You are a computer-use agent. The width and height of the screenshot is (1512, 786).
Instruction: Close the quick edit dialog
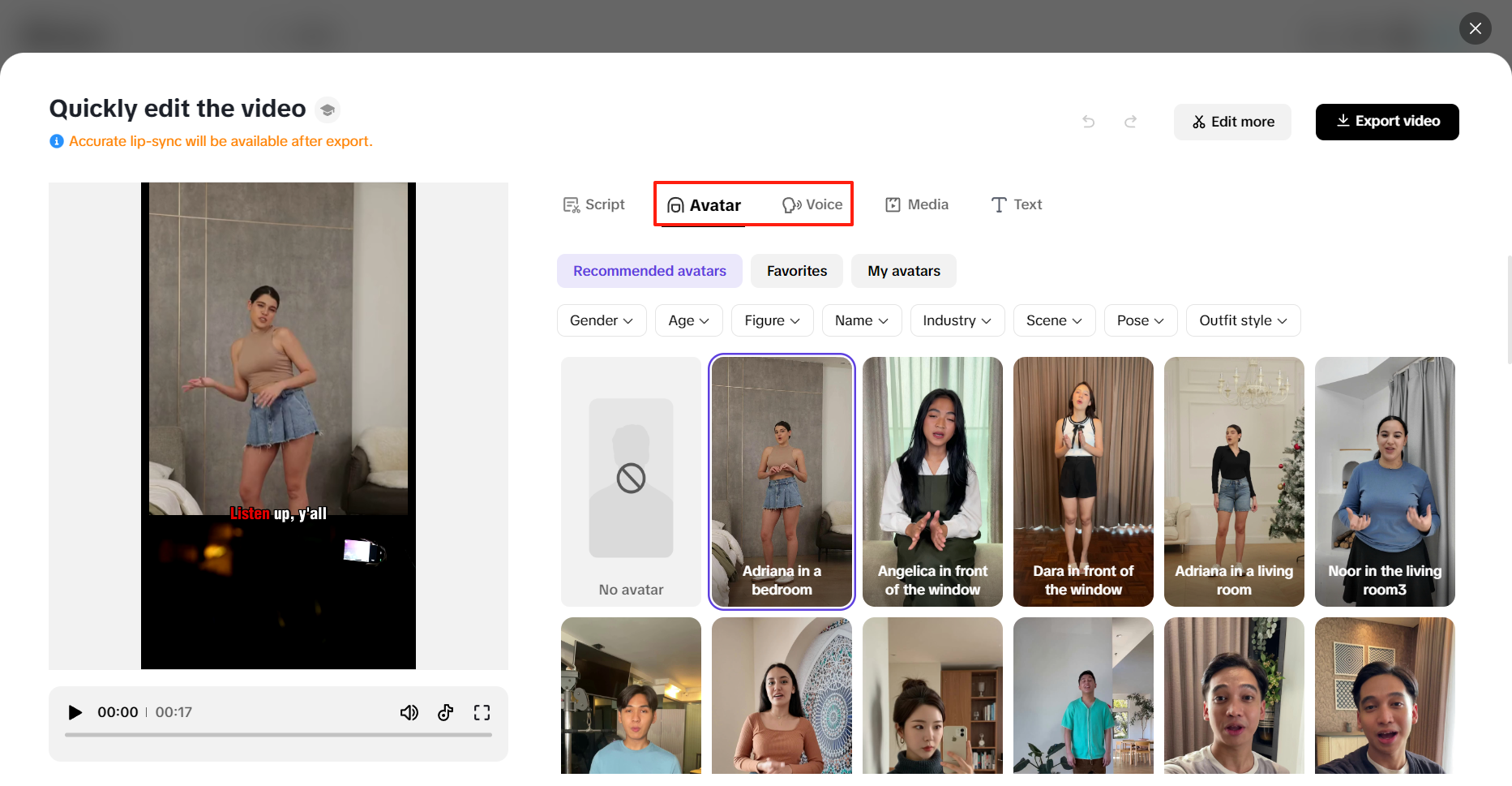1475,28
